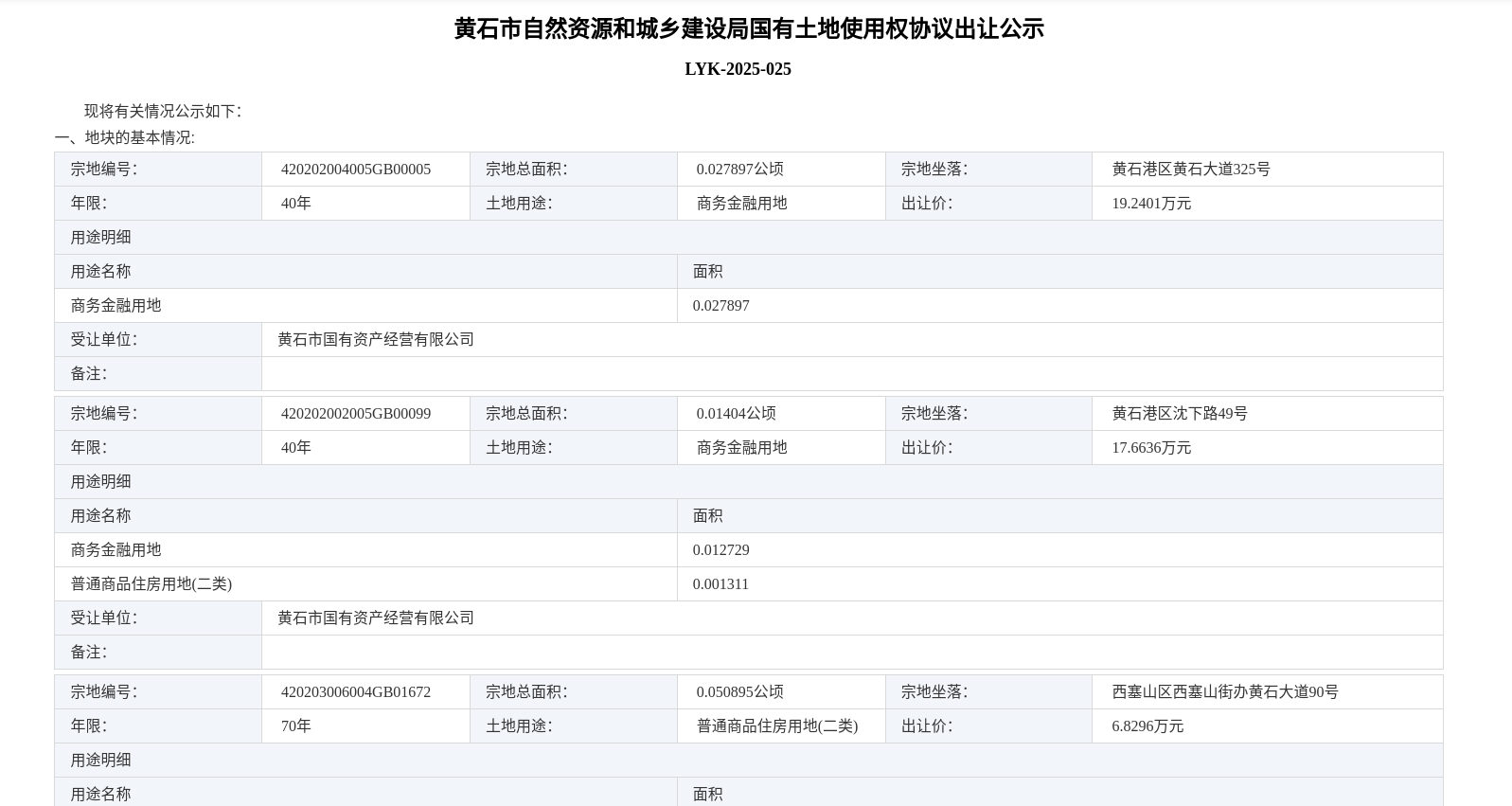
Task: Select the notice number LYK-2025-025
Action: (738, 69)
